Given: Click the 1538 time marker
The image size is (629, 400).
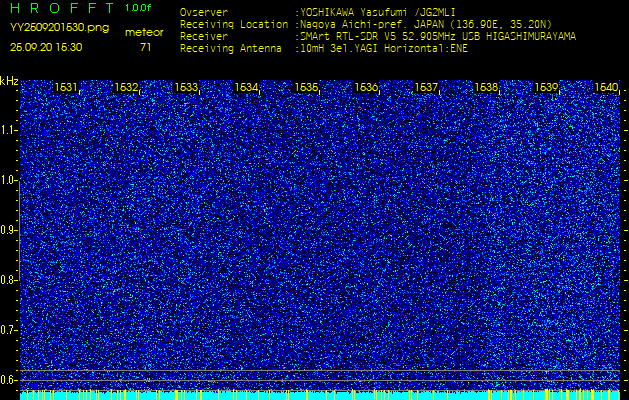Looking at the screenshot, I should click(x=485, y=88).
